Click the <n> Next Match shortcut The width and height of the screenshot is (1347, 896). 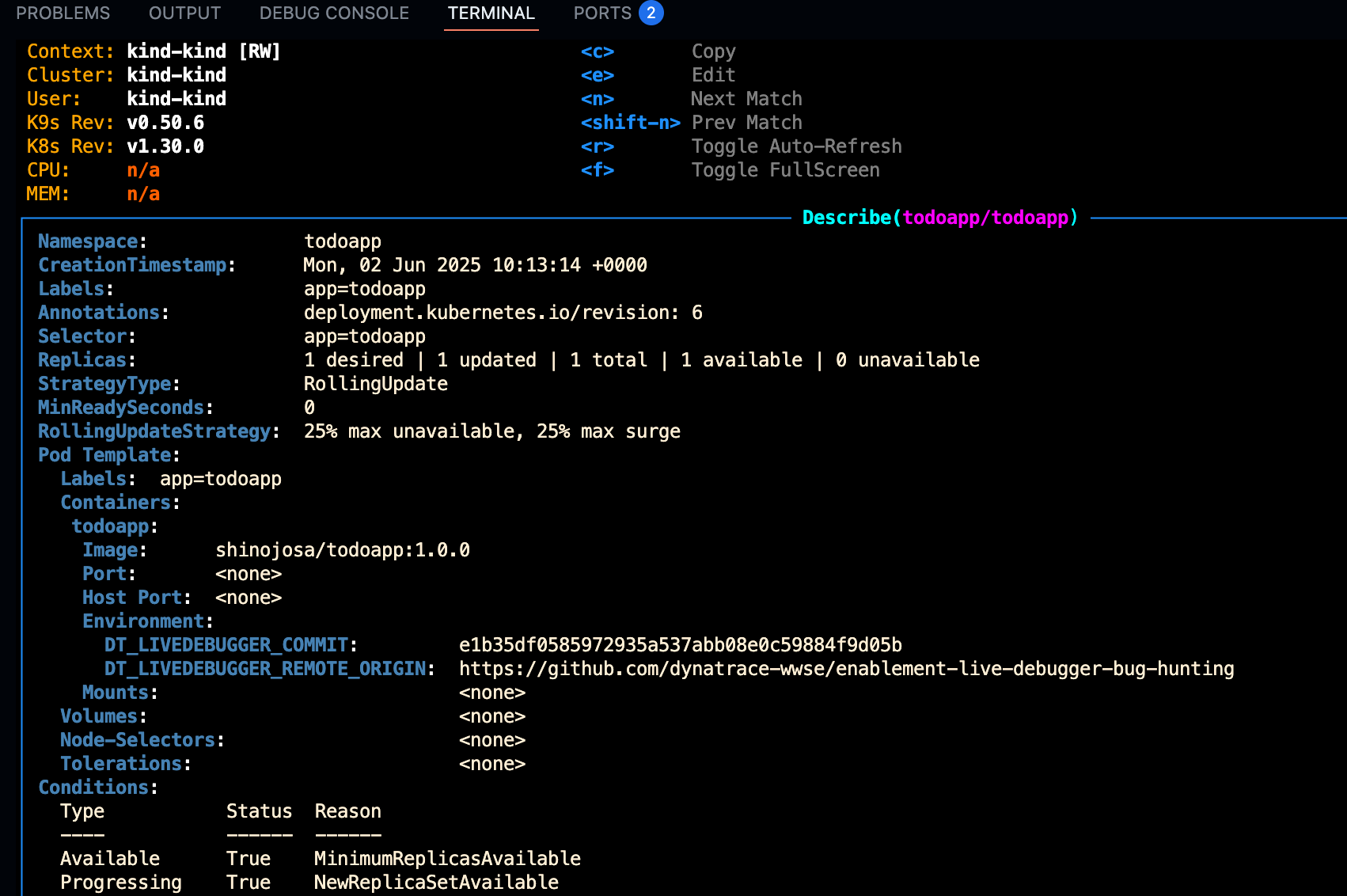coord(598,99)
